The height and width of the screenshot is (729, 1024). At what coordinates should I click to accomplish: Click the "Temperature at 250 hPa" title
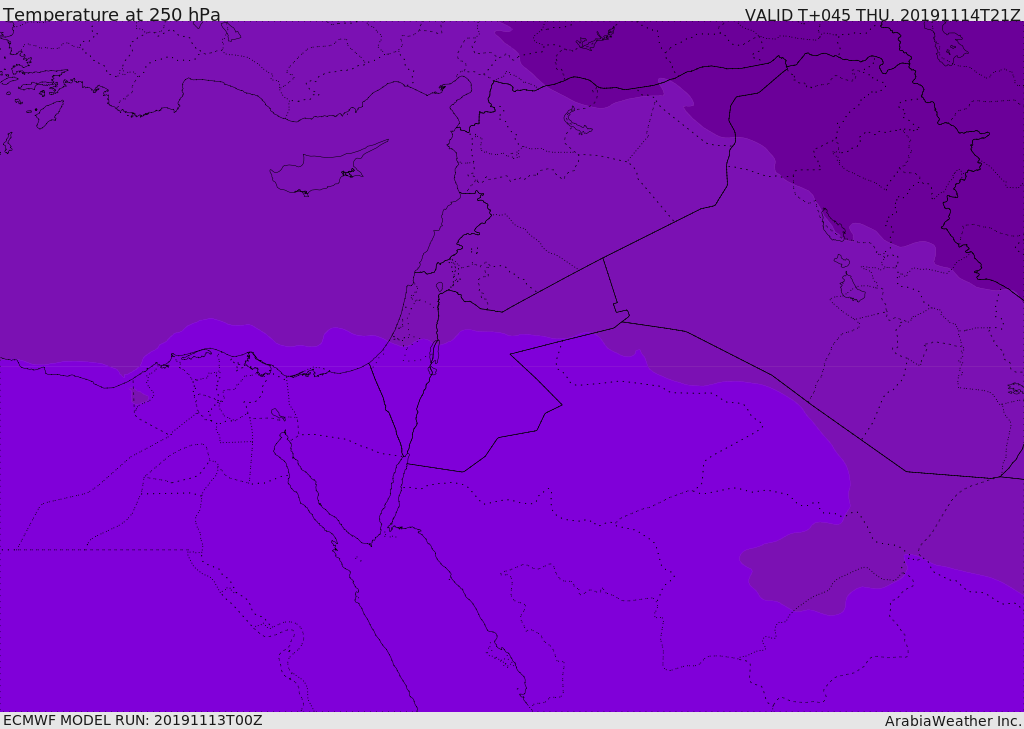point(112,14)
